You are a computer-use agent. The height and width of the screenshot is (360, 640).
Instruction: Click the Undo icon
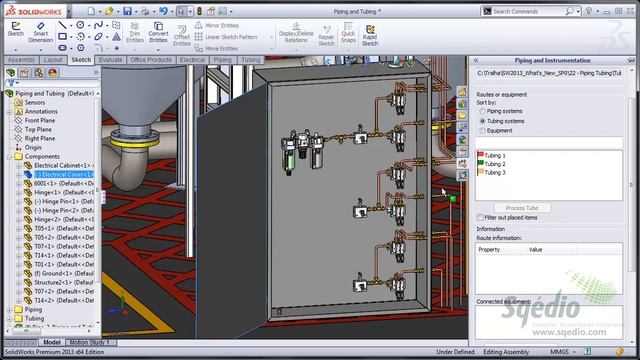point(163,11)
